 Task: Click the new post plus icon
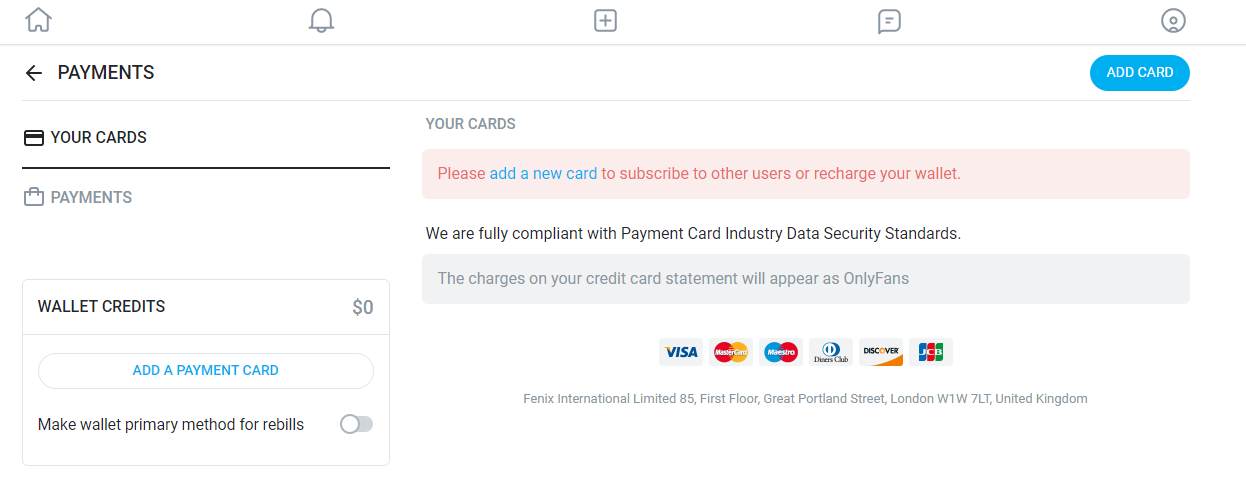[x=605, y=20]
